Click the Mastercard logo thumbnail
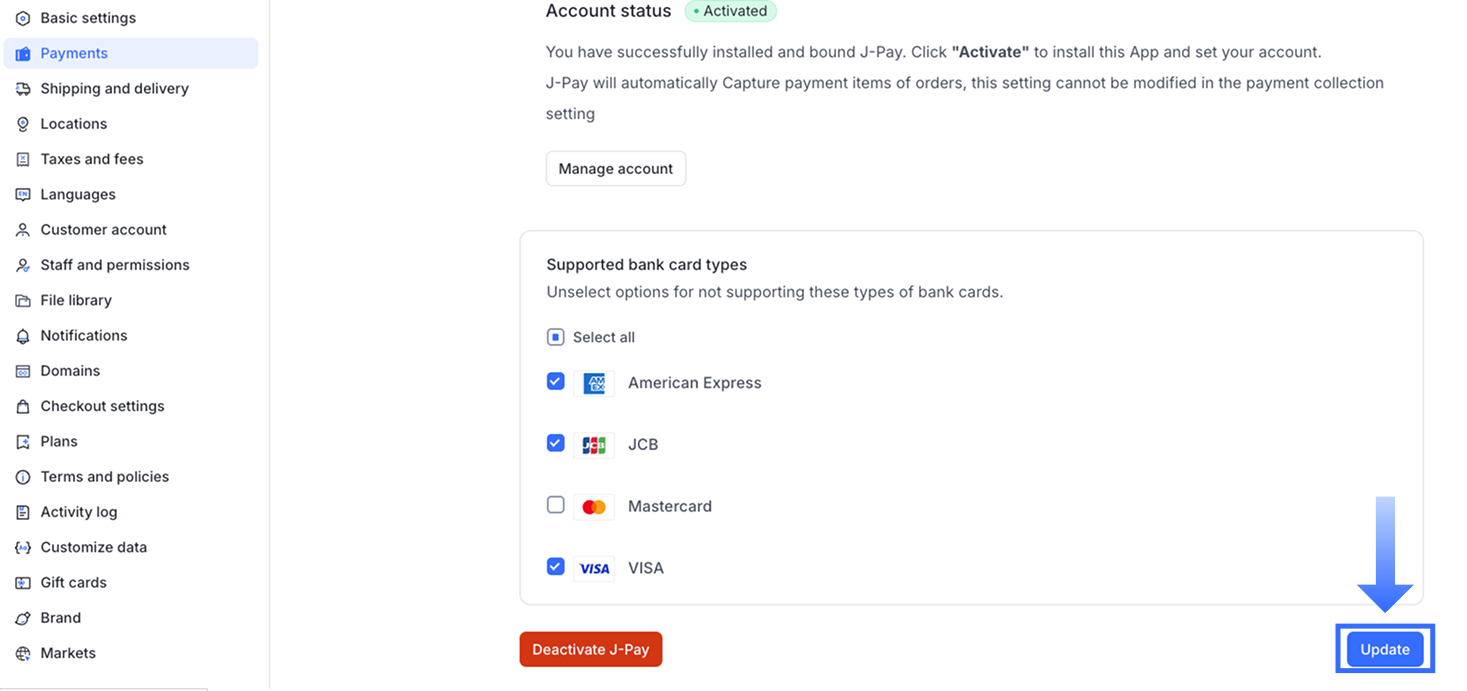This screenshot has height=691, width=1467. click(x=594, y=507)
